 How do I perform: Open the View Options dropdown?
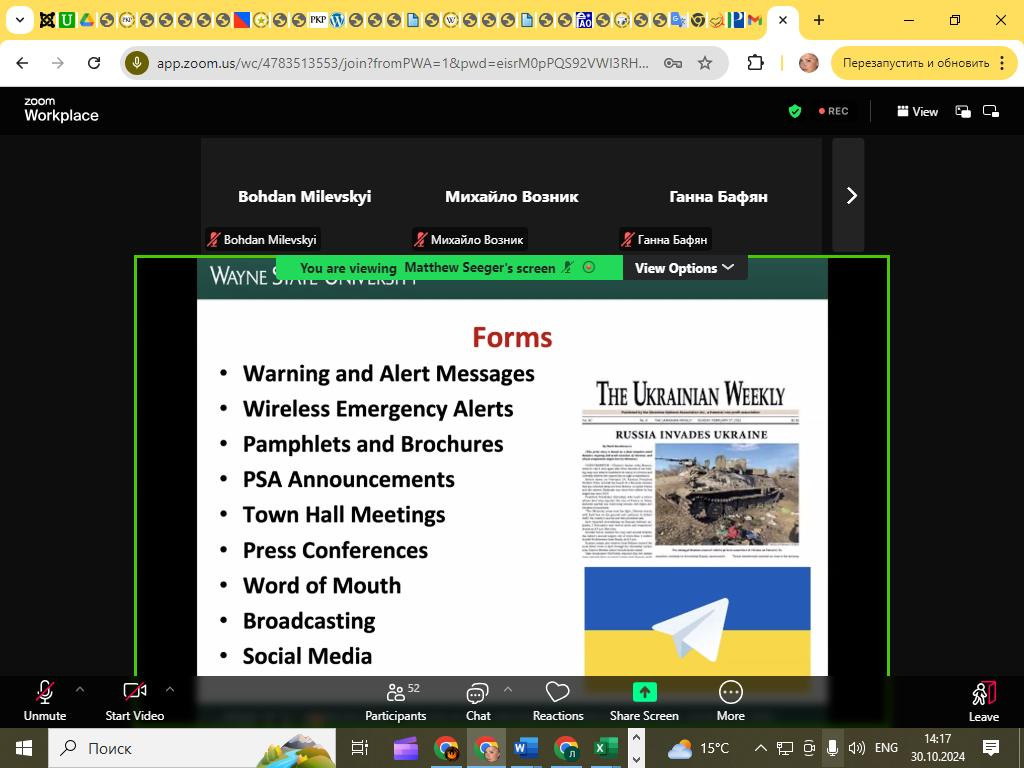pos(684,268)
